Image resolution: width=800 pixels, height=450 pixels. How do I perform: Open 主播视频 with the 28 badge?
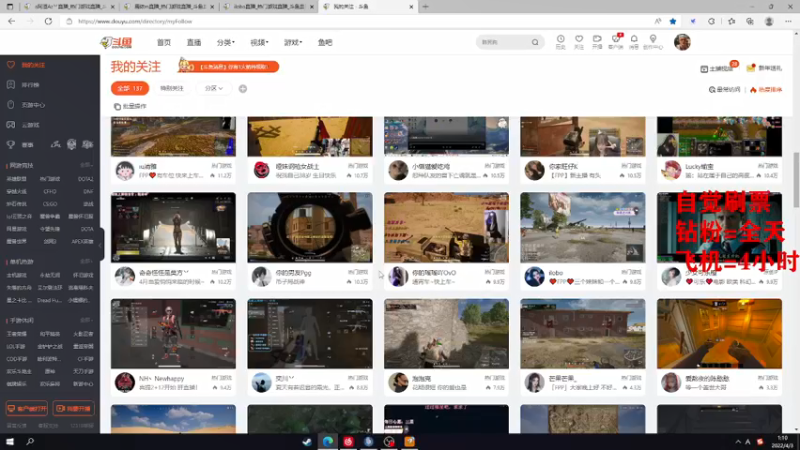(719, 67)
